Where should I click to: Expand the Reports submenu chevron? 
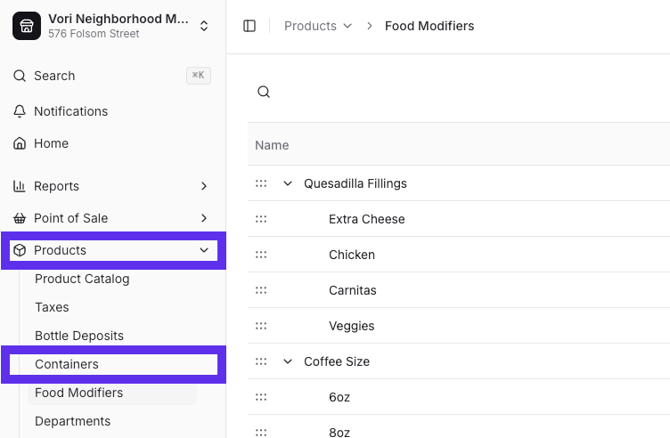tap(204, 186)
